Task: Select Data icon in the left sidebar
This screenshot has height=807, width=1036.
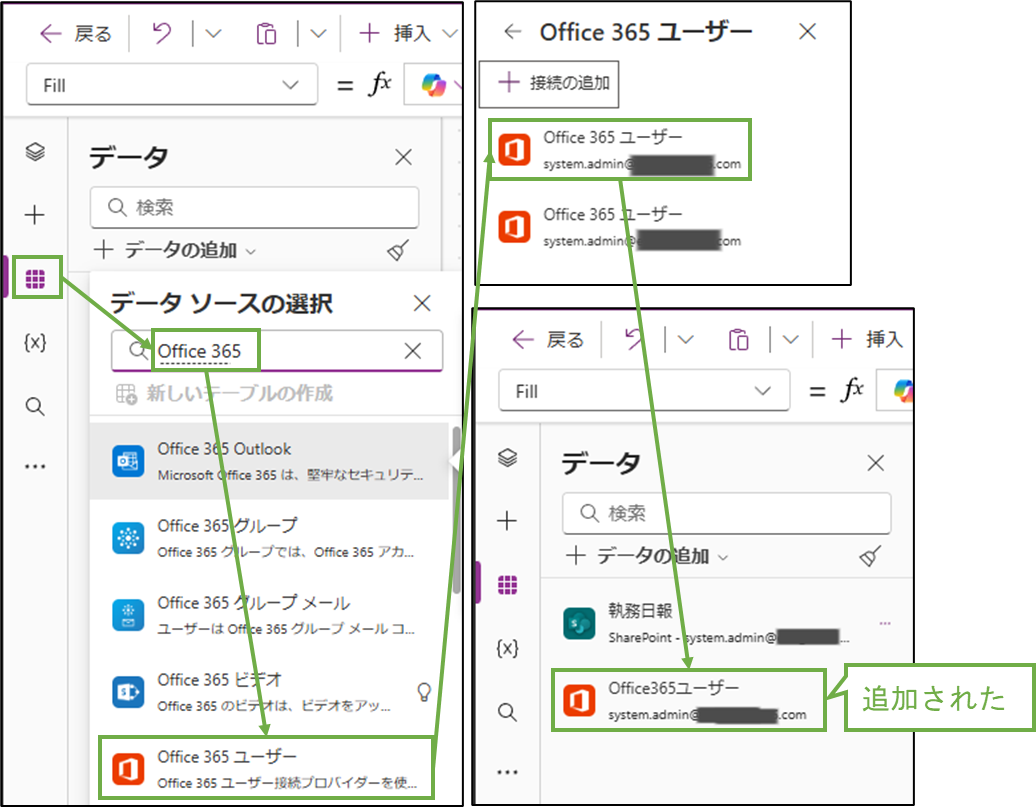Action: (x=35, y=279)
